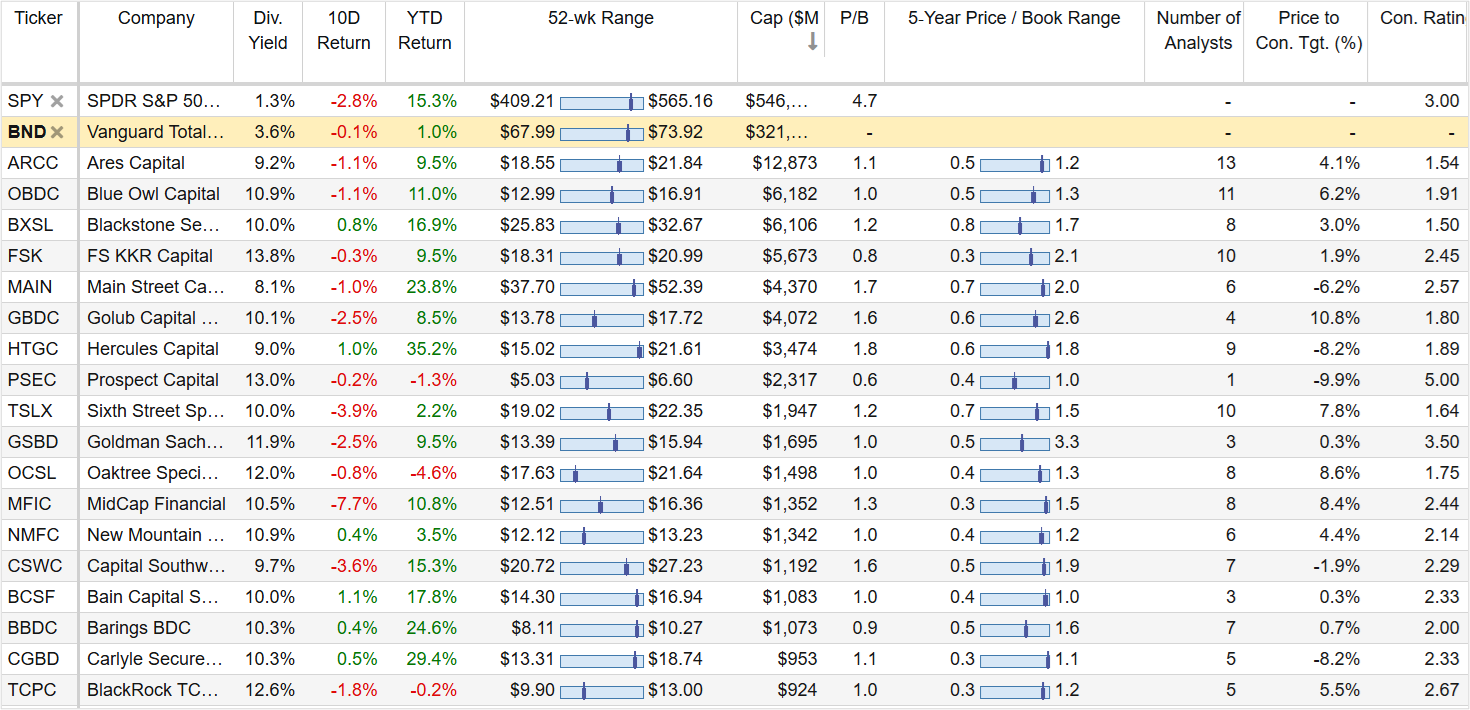Click PSEC consensus rating 5.00
1470x710 pixels.
tap(1442, 380)
